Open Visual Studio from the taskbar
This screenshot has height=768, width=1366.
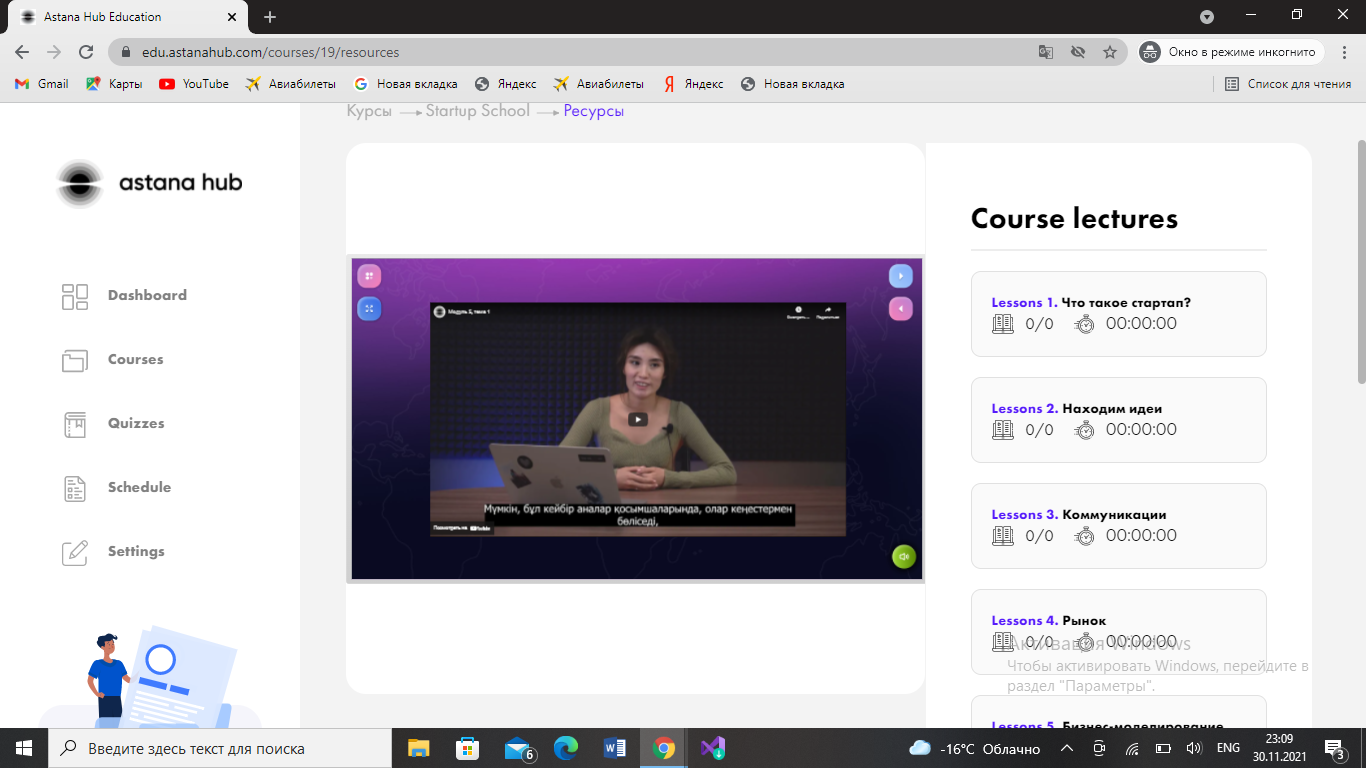click(x=713, y=748)
